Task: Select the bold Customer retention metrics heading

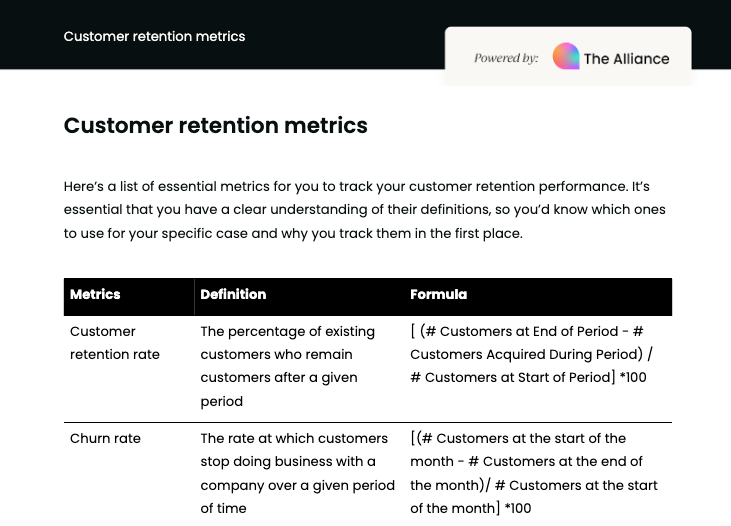Action: (215, 126)
